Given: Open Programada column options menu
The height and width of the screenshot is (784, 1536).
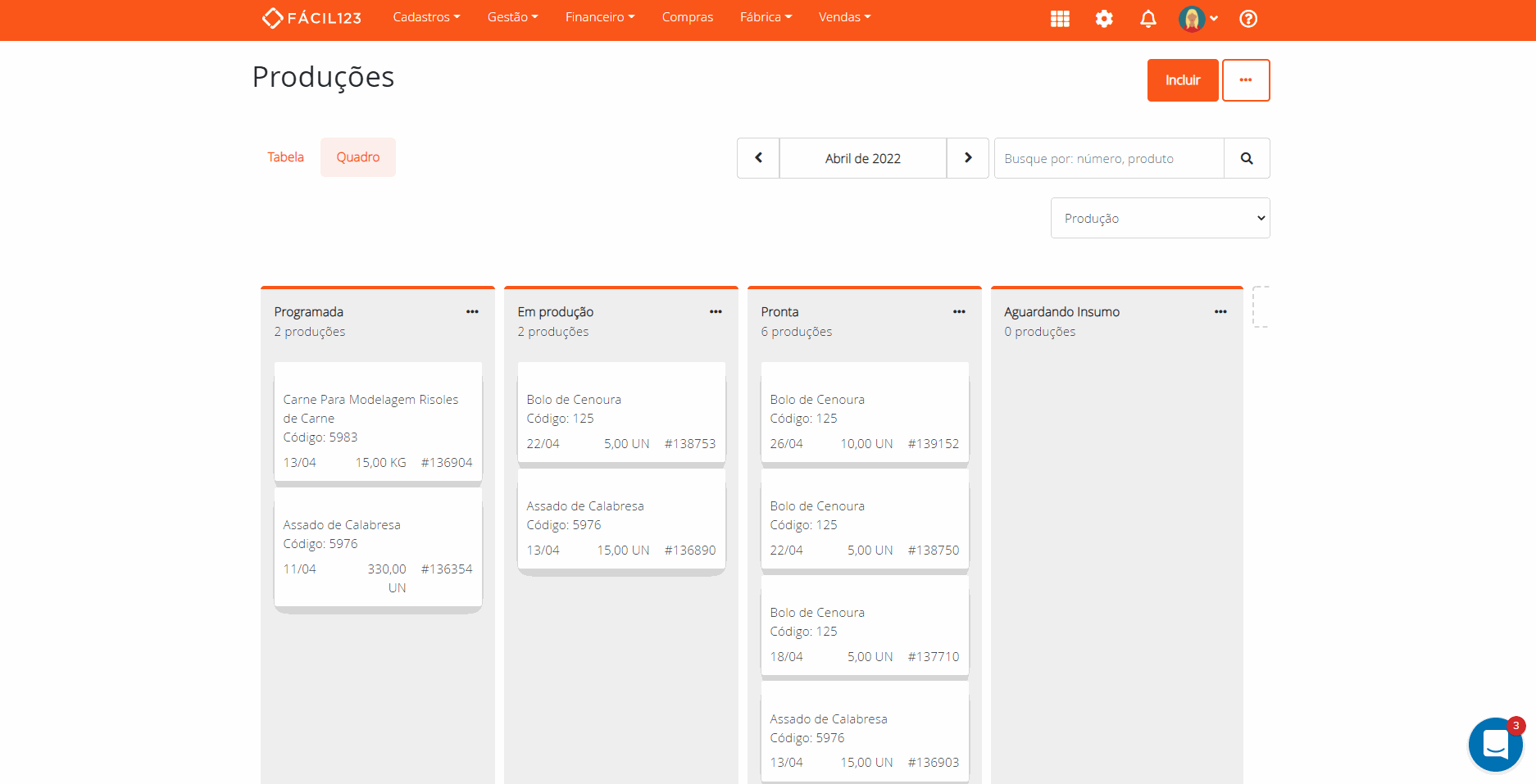Looking at the screenshot, I should click(x=472, y=312).
